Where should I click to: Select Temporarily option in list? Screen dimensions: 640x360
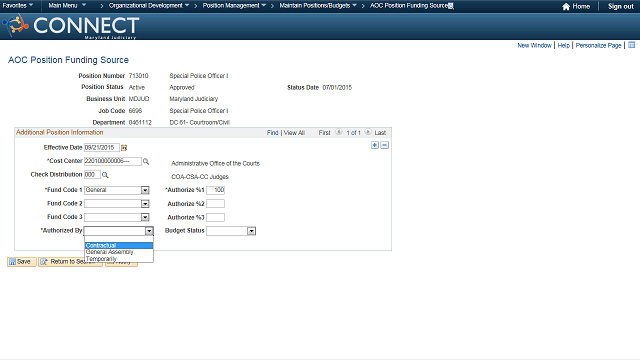[119, 259]
